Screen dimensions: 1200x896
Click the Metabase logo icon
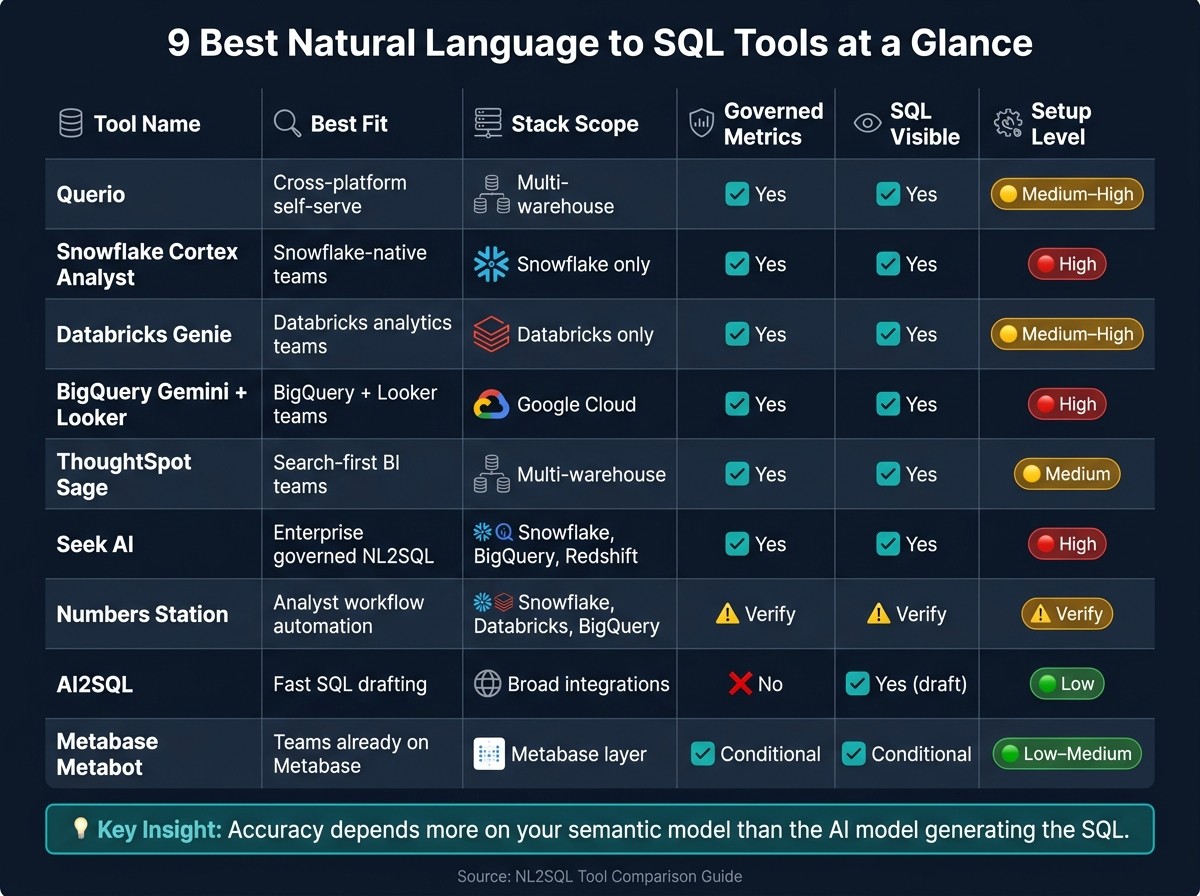click(x=489, y=754)
